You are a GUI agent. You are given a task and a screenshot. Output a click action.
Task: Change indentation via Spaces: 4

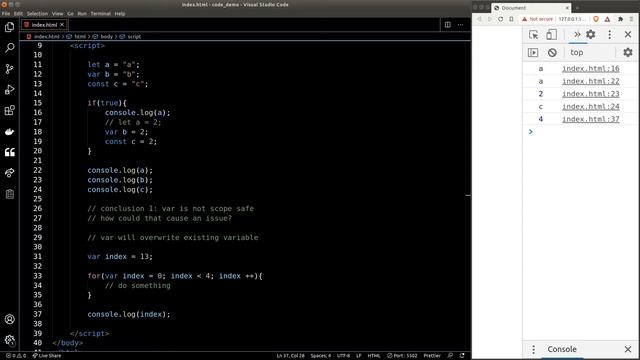pyautogui.click(x=320, y=356)
